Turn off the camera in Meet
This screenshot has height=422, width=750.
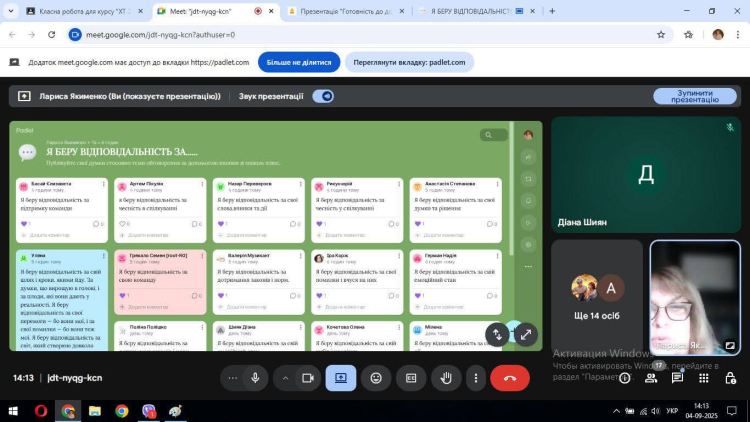308,378
